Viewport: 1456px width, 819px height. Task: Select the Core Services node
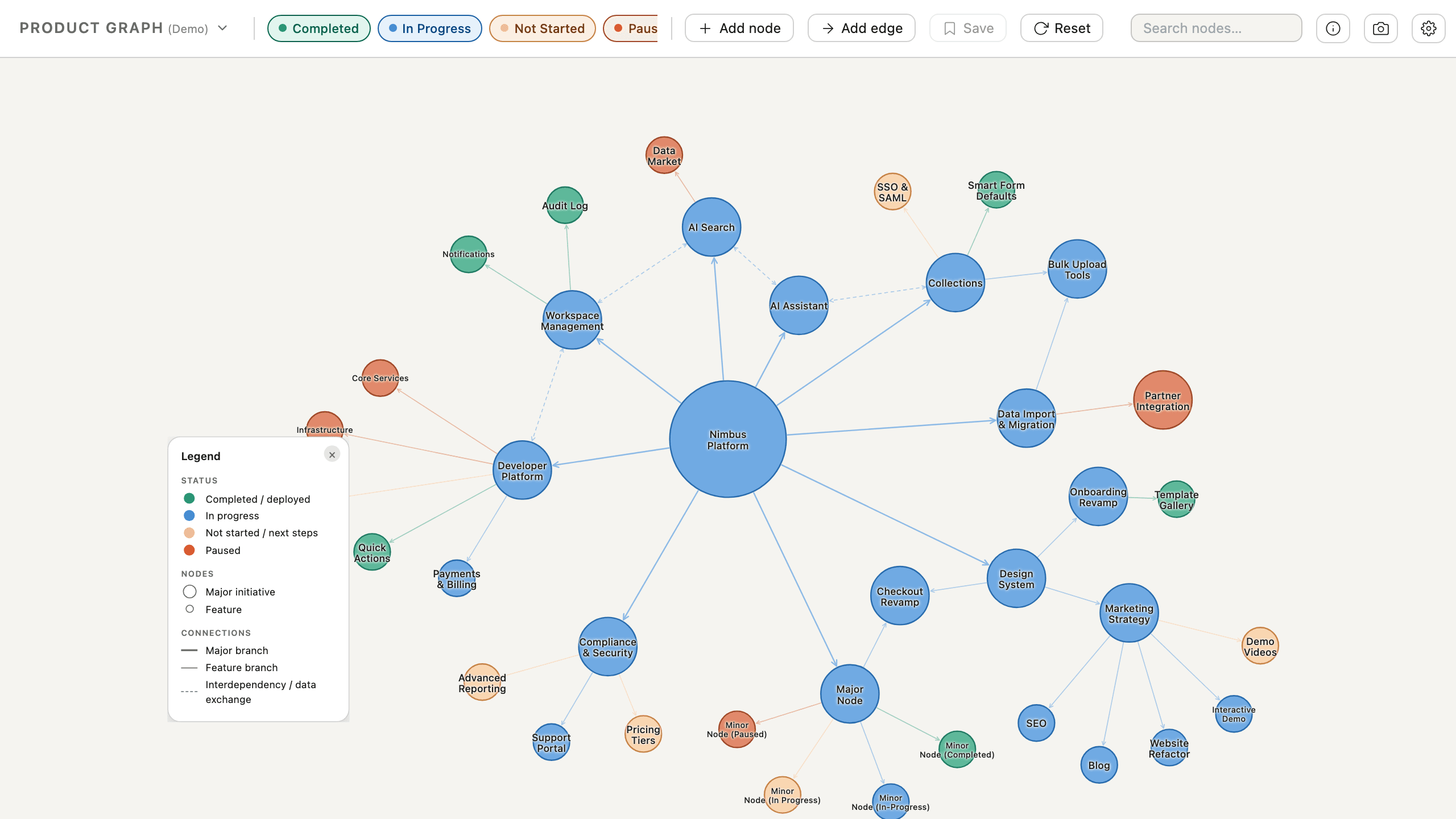click(x=380, y=378)
